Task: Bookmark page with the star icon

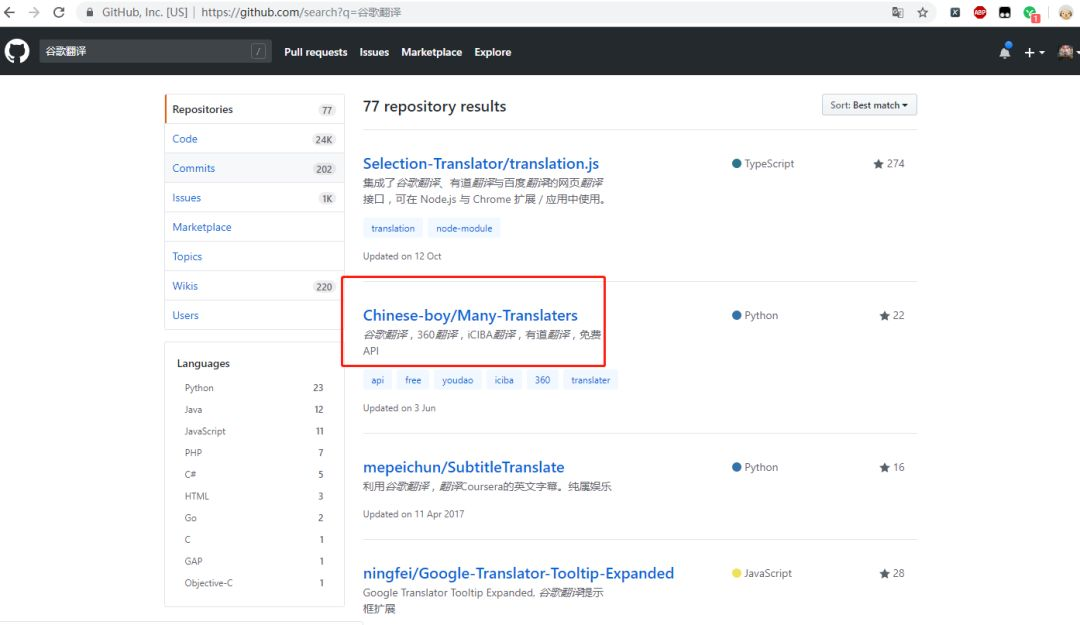Action: click(923, 12)
